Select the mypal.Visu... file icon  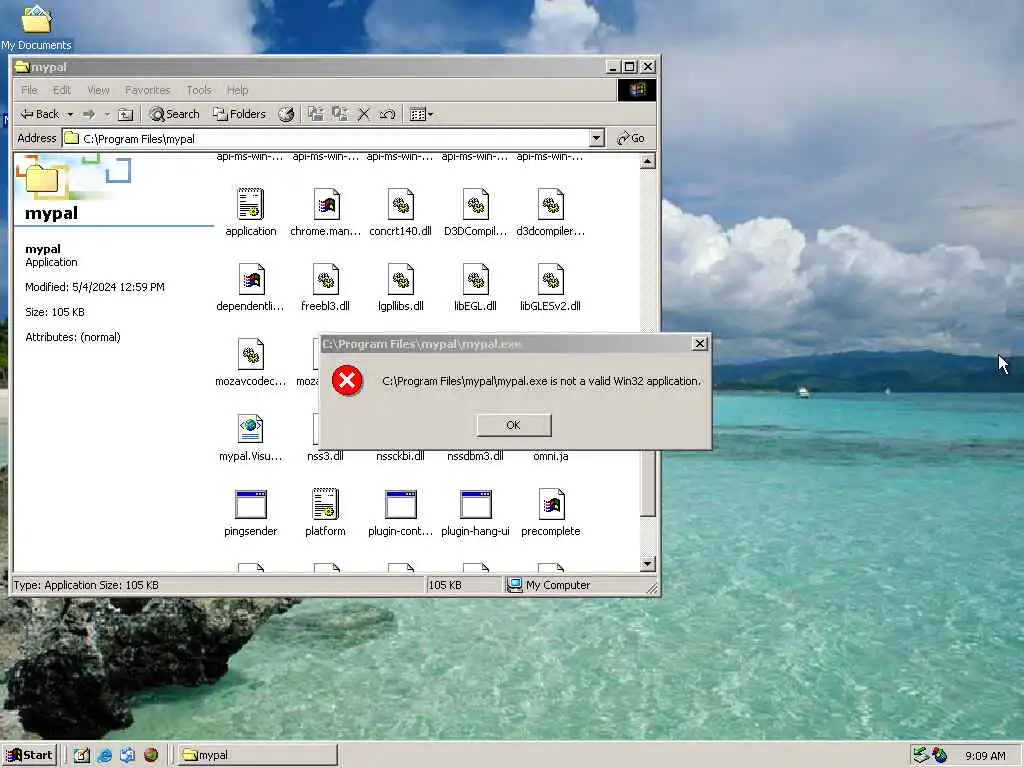coord(251,430)
